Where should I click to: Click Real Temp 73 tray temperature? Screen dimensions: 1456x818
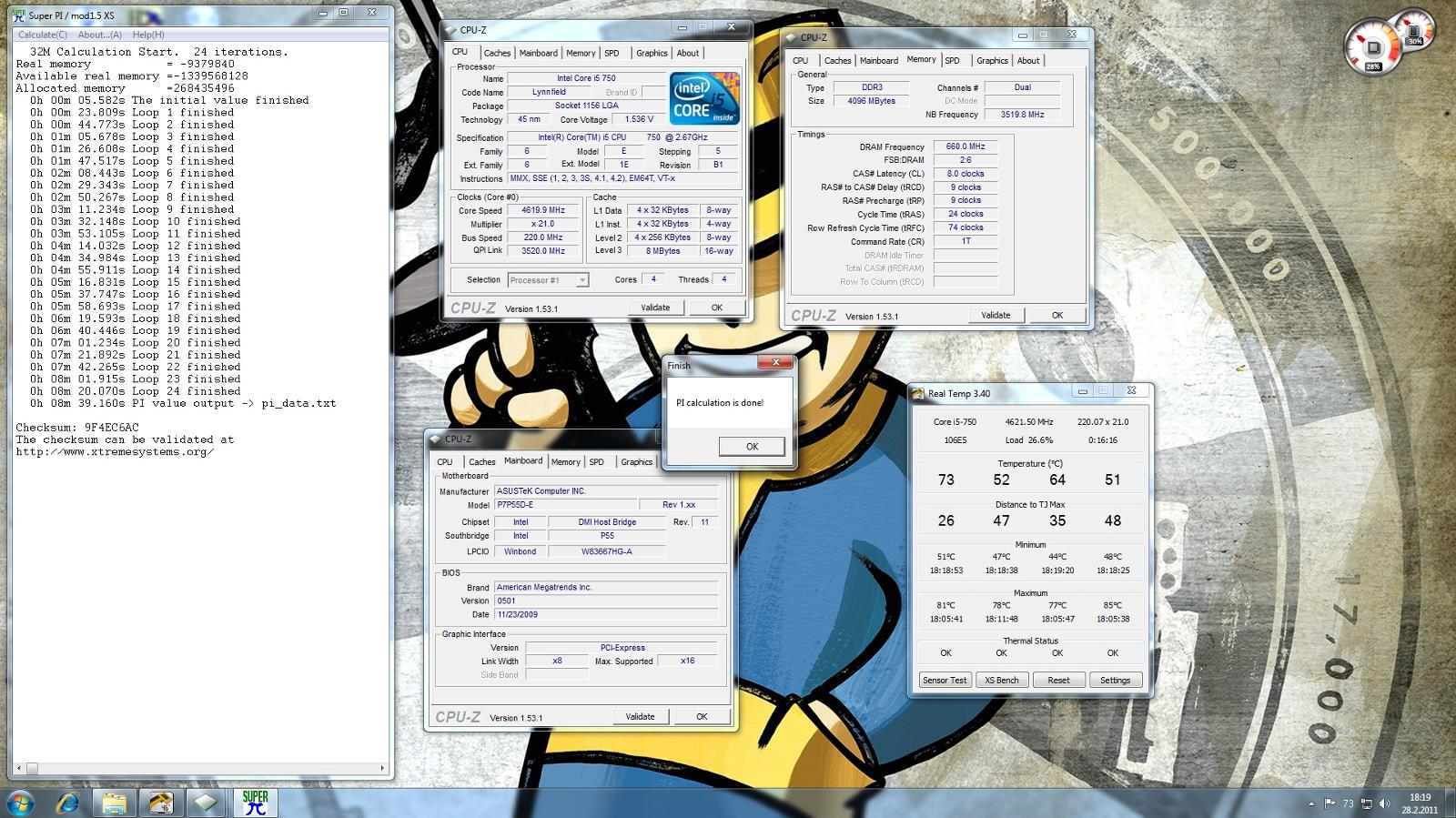pyautogui.click(x=1348, y=803)
